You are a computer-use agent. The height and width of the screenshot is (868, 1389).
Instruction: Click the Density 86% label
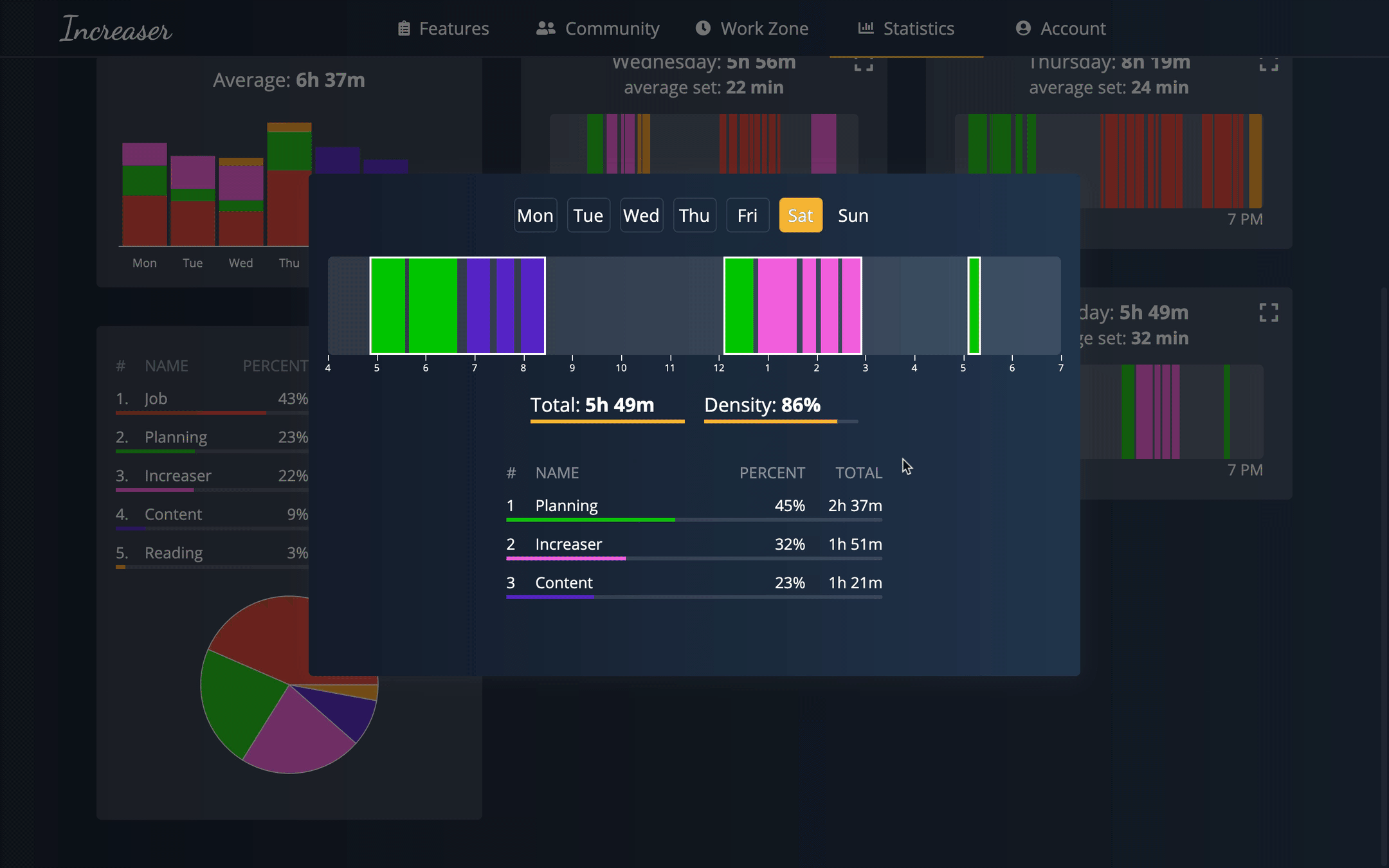coord(763,405)
